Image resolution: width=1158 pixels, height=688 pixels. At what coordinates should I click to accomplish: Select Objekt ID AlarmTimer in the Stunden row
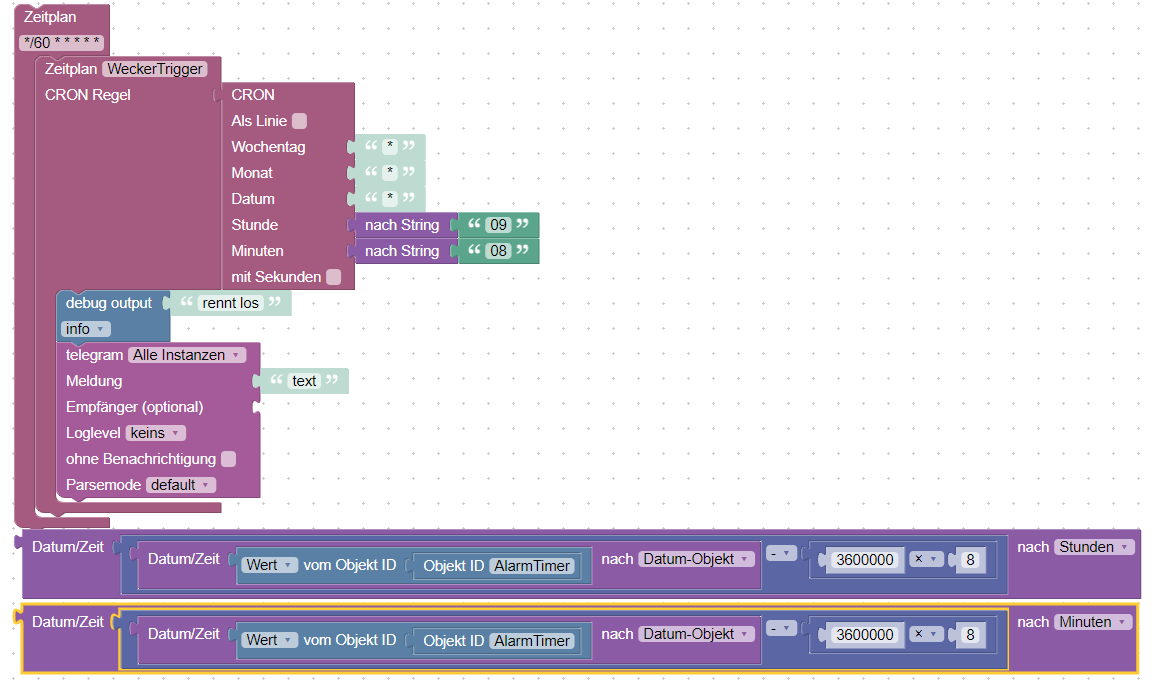[x=532, y=565]
